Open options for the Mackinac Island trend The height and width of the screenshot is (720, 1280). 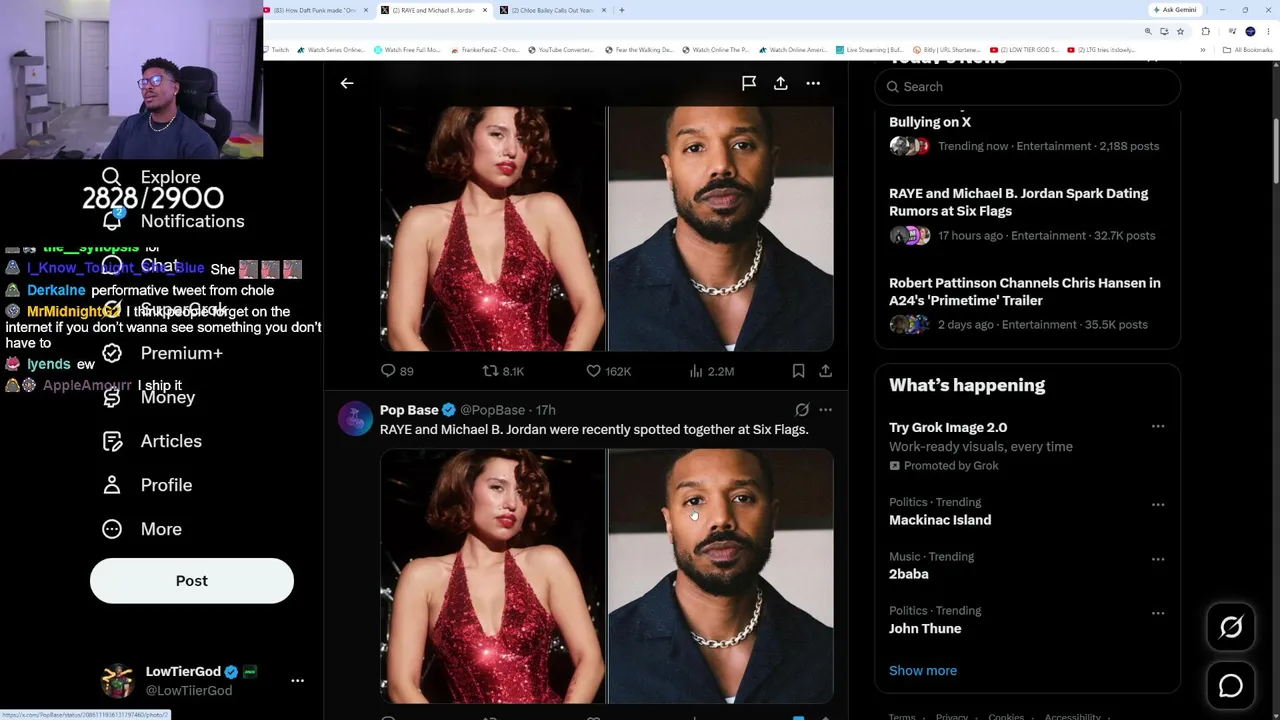click(1158, 505)
